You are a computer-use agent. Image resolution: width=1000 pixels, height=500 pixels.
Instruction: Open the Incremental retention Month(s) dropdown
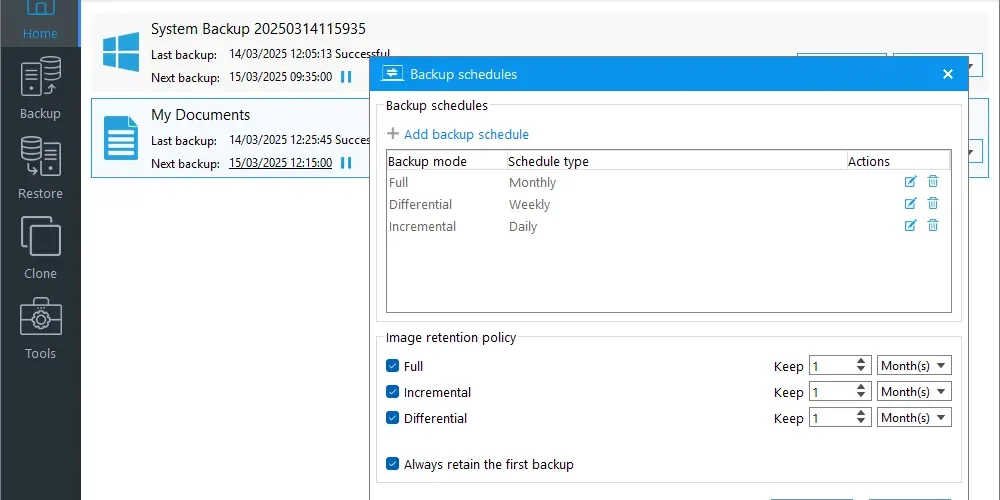[914, 392]
